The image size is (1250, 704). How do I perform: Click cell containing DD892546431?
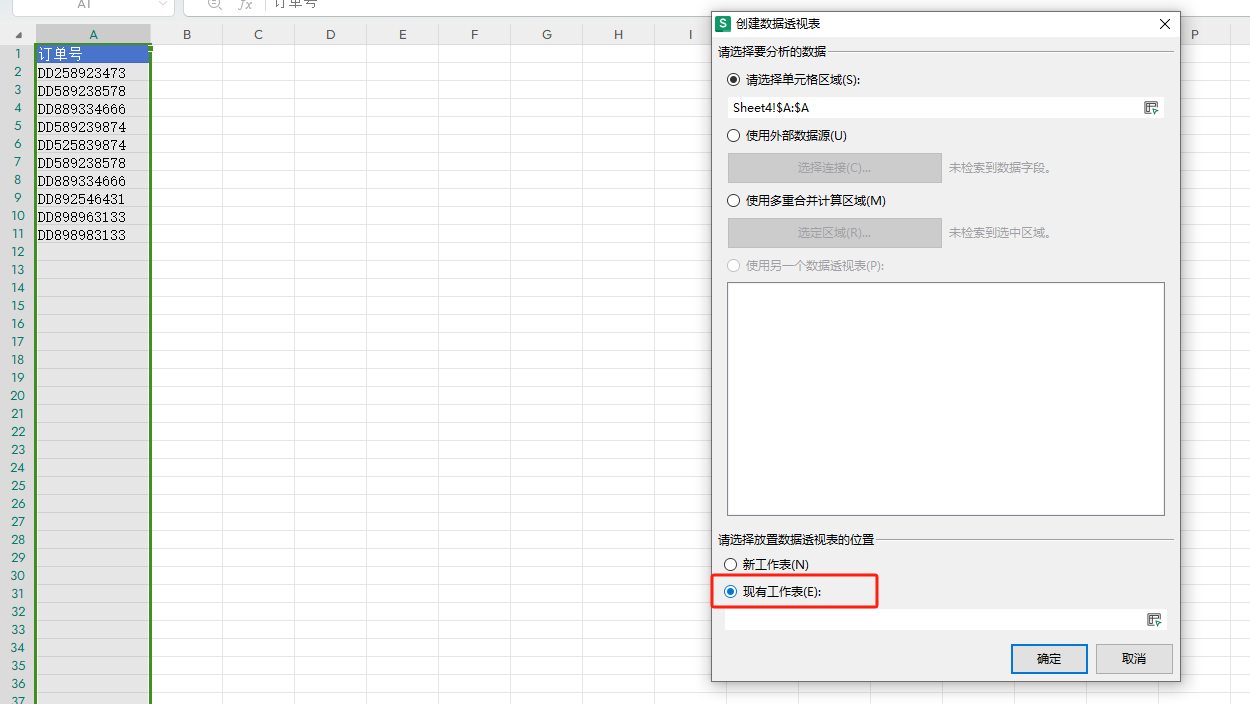[x=93, y=199]
